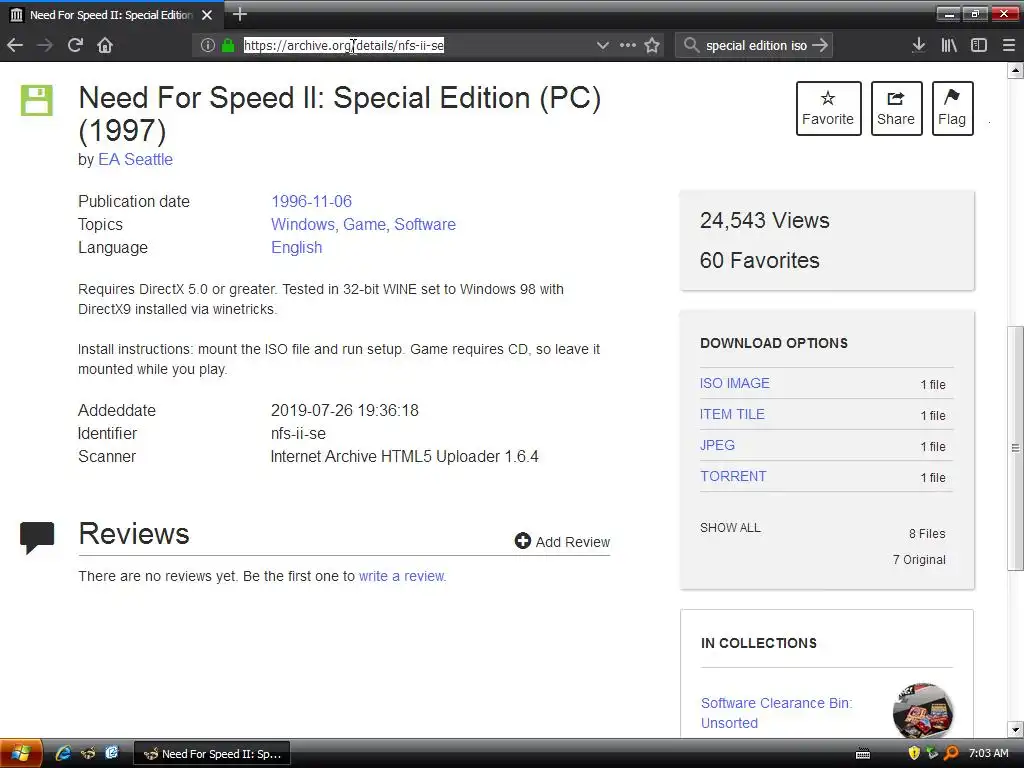The width and height of the screenshot is (1024, 768).
Task: Open the Windows Start menu
Action: (21, 753)
